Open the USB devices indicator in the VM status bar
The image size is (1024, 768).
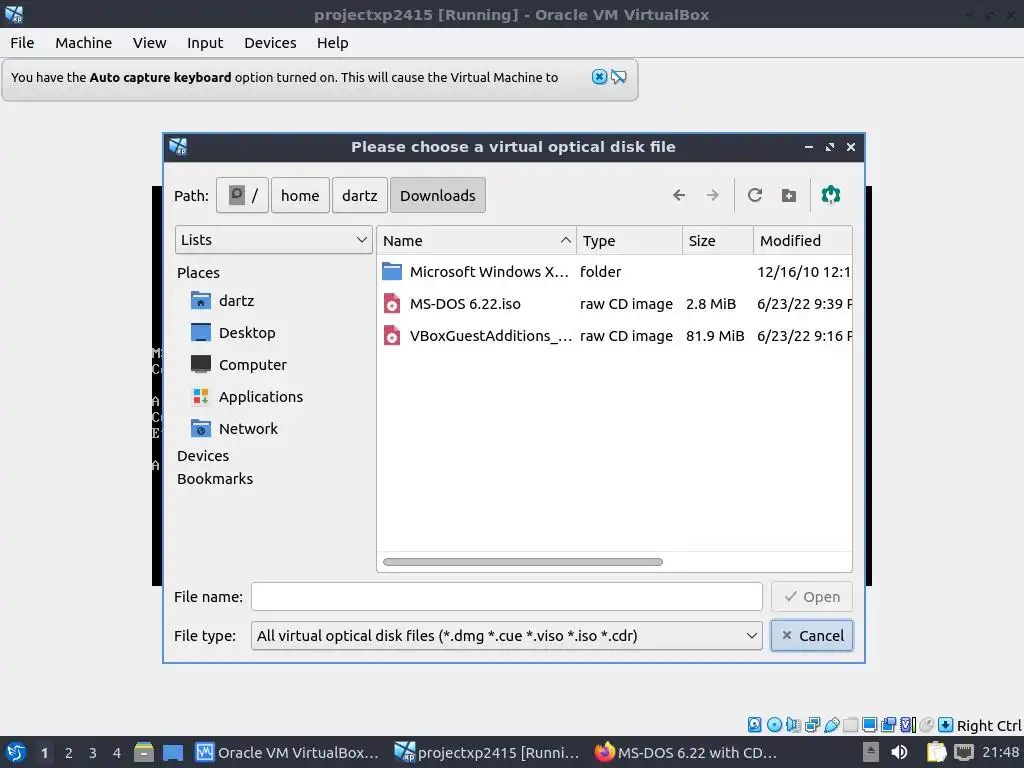pos(831,724)
